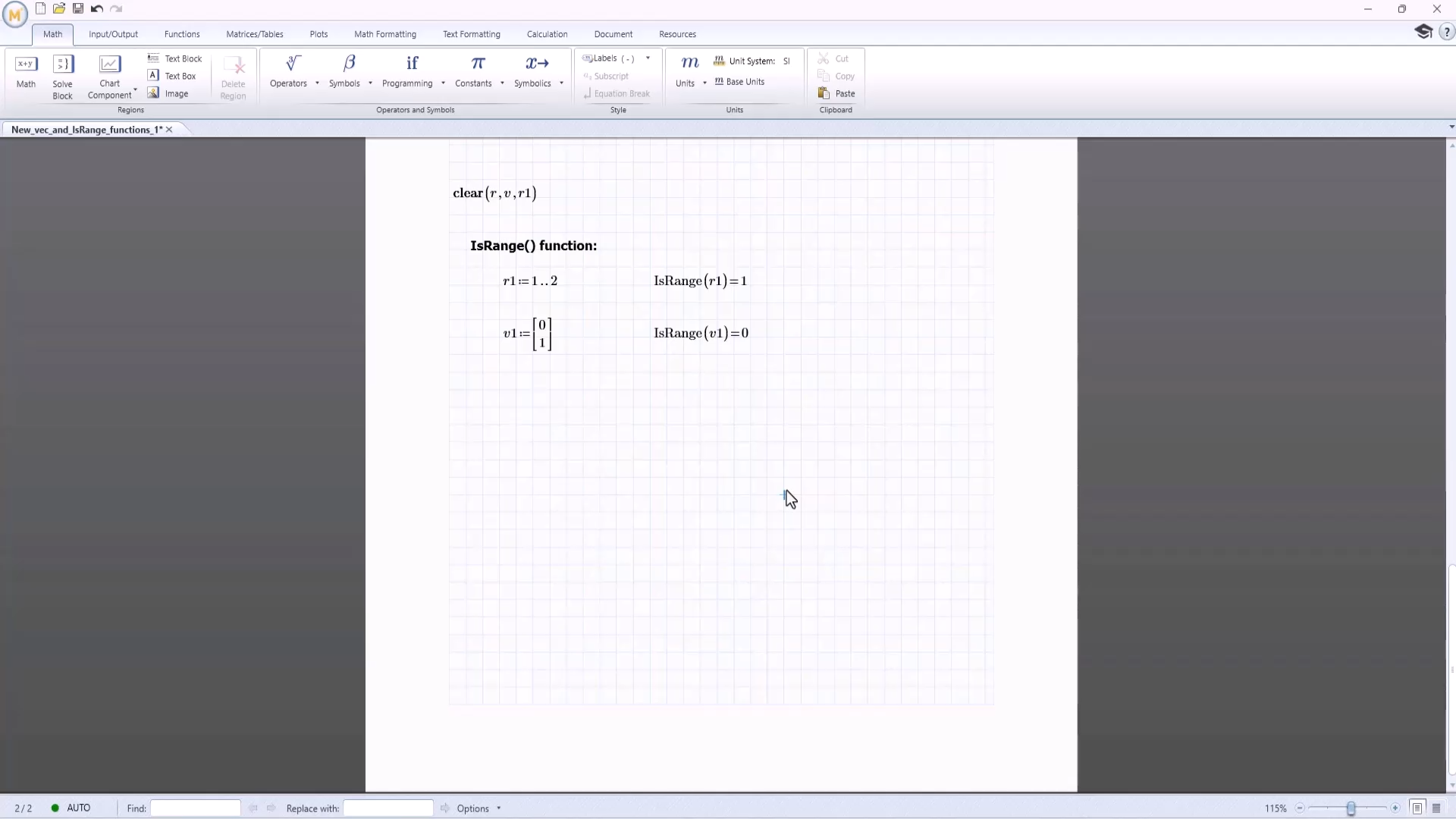The width and height of the screenshot is (1456, 819).
Task: Open a file with the Open icon
Action: click(x=59, y=9)
